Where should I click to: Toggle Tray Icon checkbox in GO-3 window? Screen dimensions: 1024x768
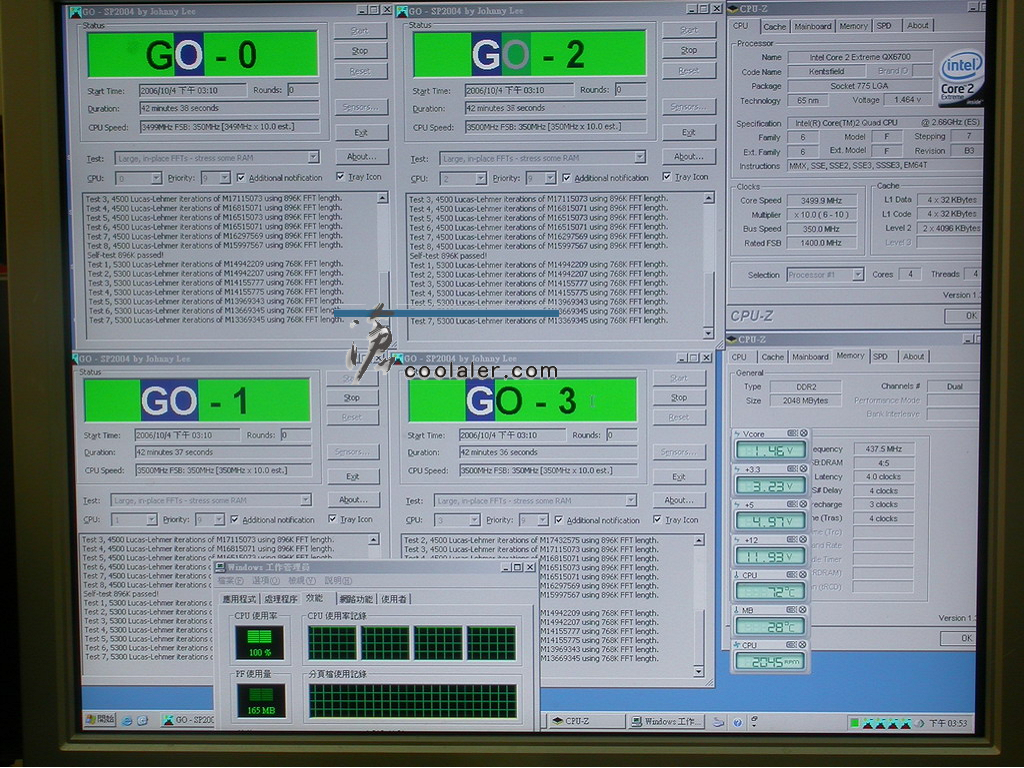(x=658, y=520)
